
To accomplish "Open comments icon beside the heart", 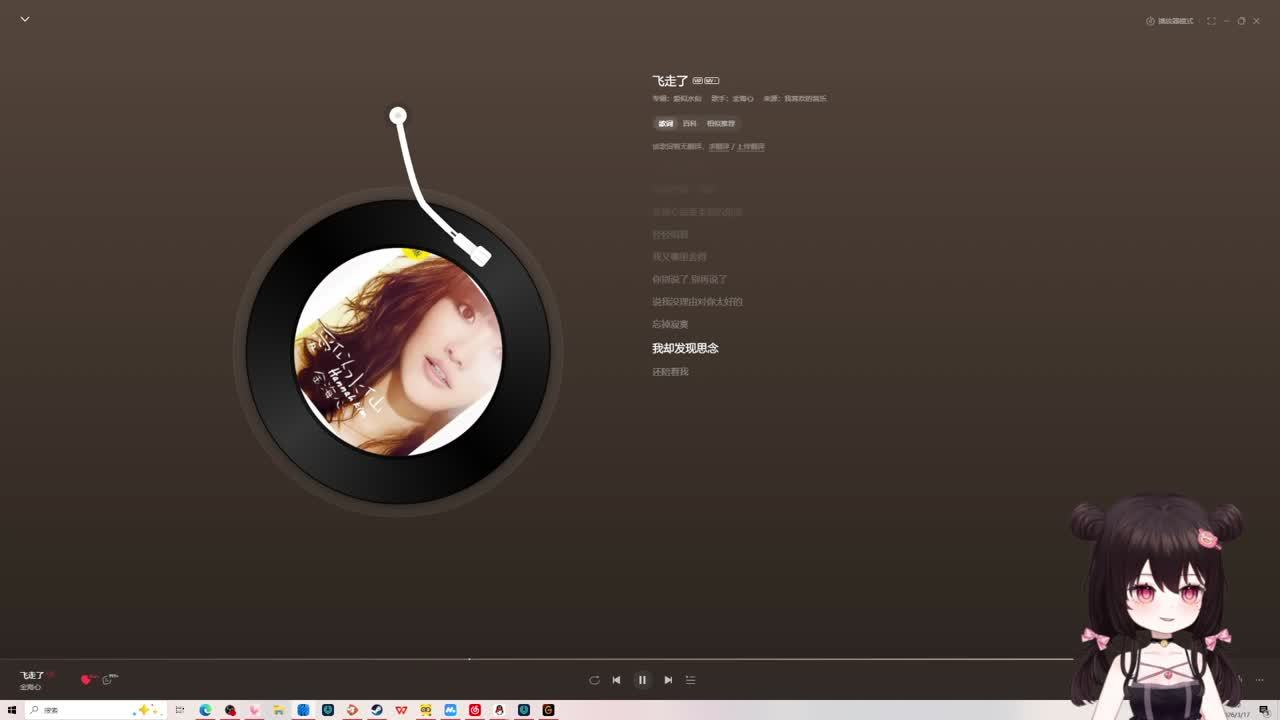I will [108, 680].
